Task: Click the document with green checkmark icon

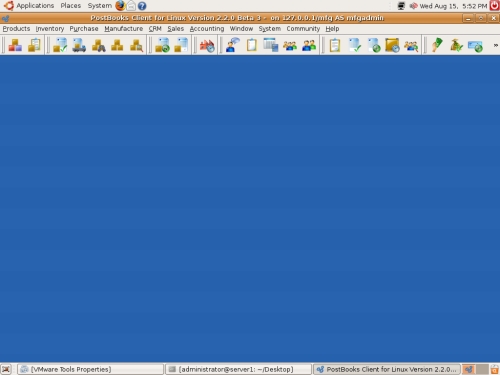Action: coord(355,45)
